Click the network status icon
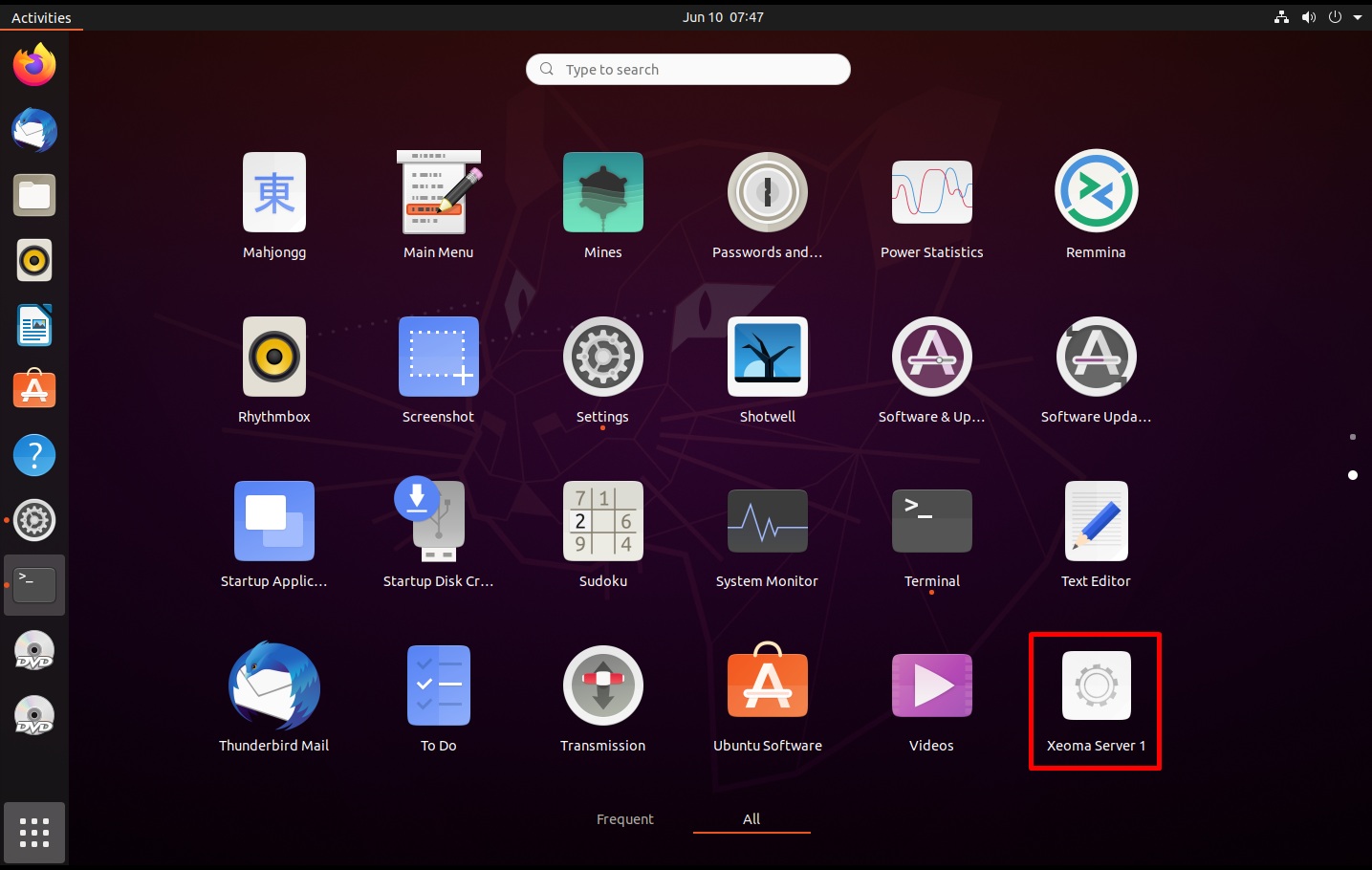The image size is (1372, 870). coord(1282,17)
